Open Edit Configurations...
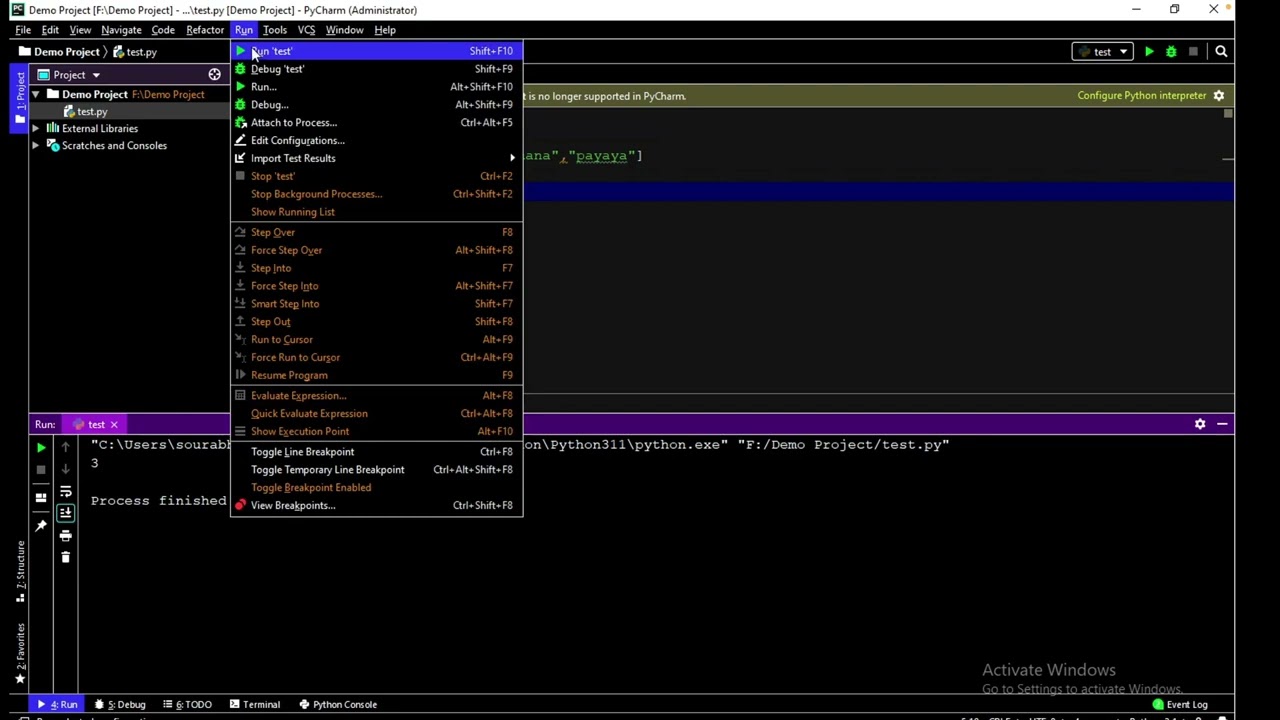Screen dimensions: 1280x720 [x=376, y=141]
